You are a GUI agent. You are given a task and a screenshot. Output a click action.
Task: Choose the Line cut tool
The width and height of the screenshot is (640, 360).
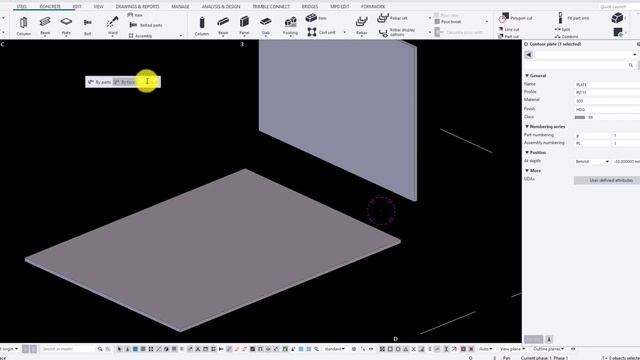pyautogui.click(x=509, y=29)
